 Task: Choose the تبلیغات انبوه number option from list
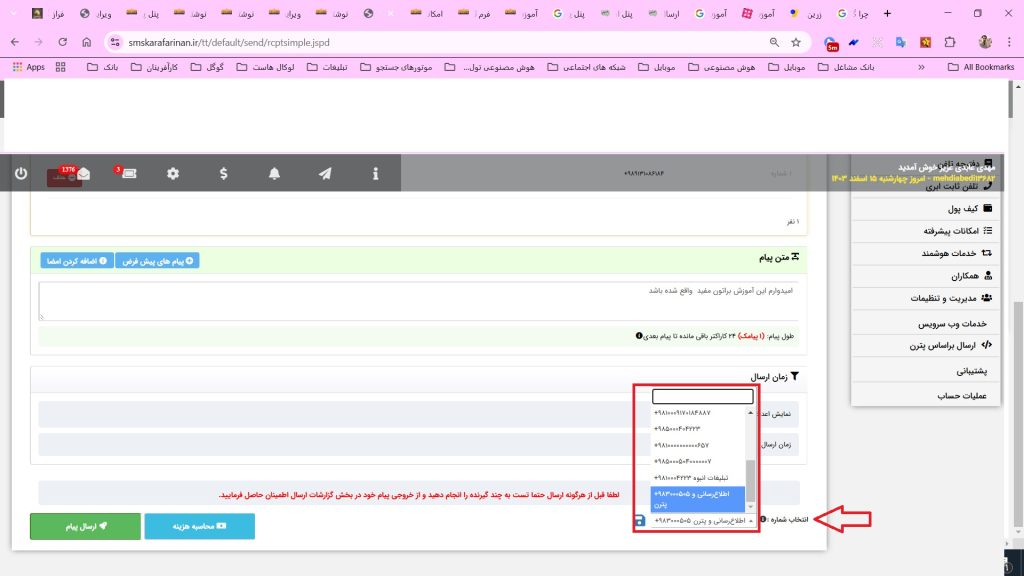tap(701, 477)
